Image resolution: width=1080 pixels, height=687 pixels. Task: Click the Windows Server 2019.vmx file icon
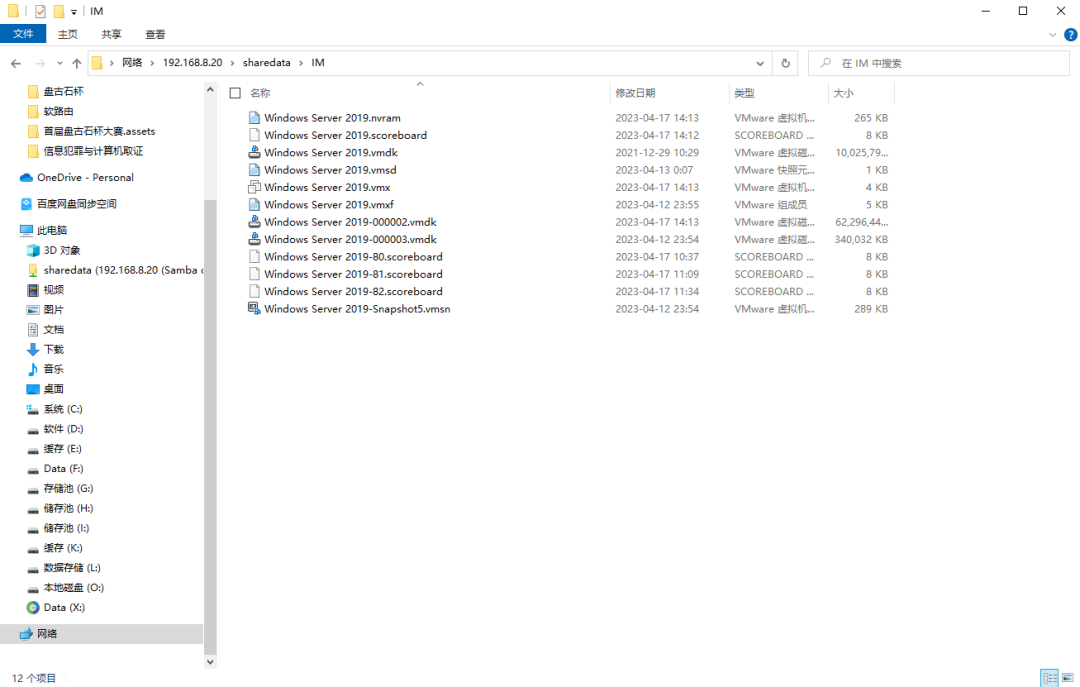(x=254, y=187)
